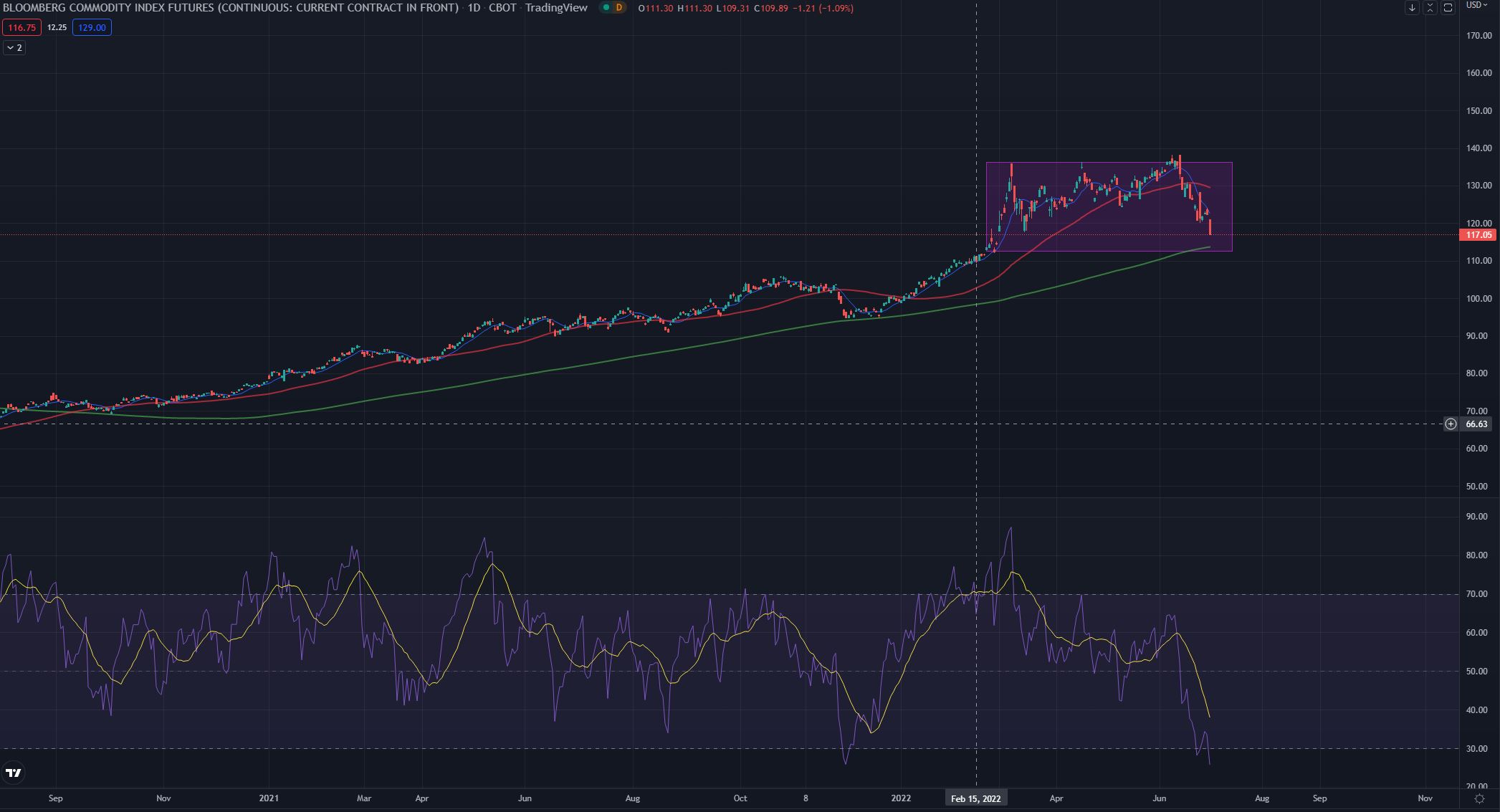The height and width of the screenshot is (812, 1500).
Task: Open the USD currency dropdown
Action: coord(1478,5)
